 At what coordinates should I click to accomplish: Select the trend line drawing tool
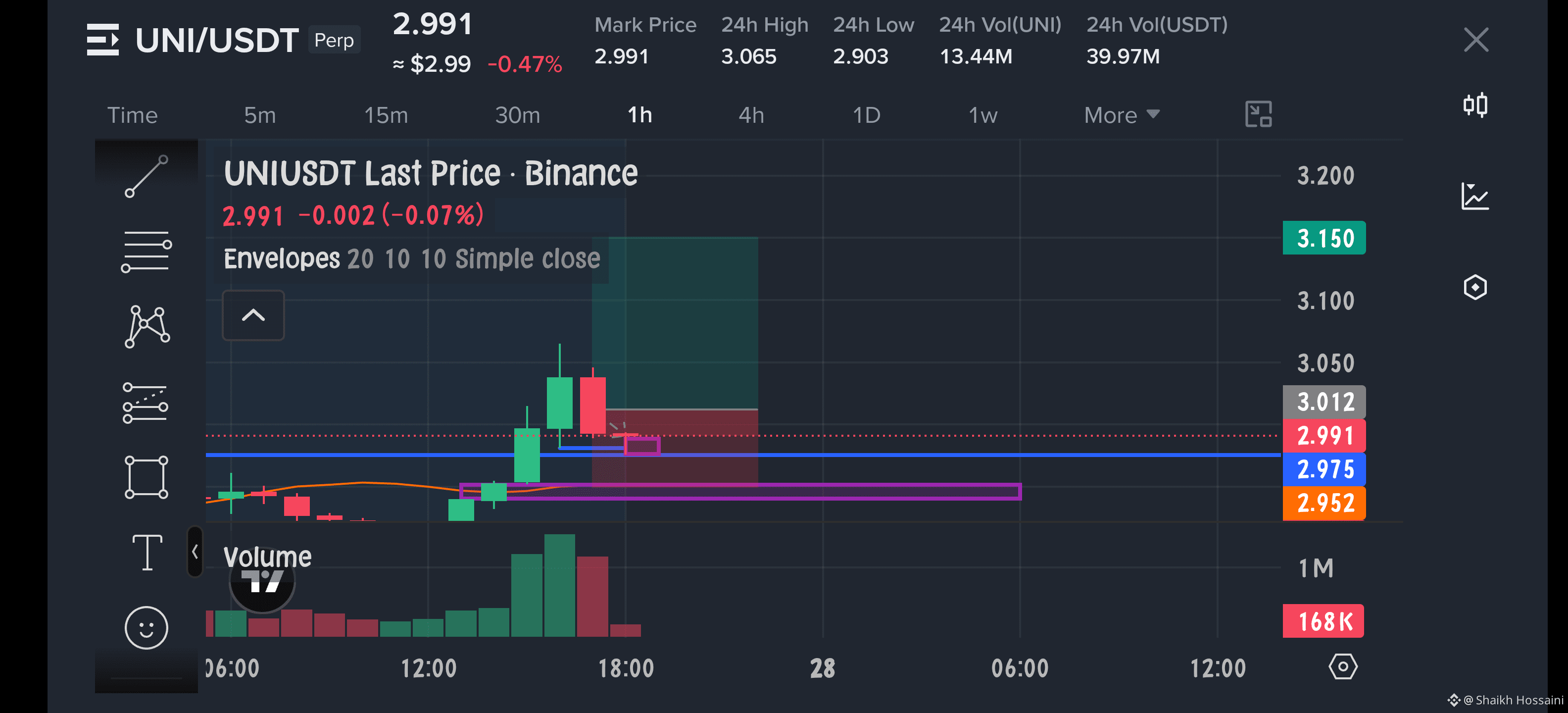[x=146, y=177]
